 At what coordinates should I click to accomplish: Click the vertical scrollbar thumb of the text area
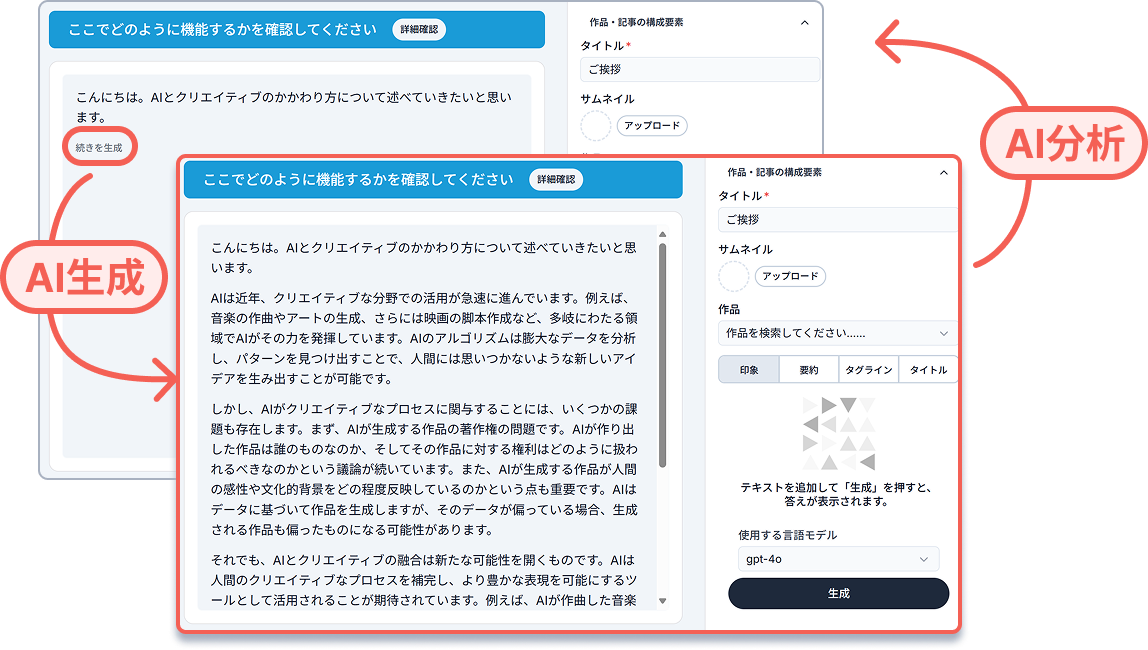662,355
